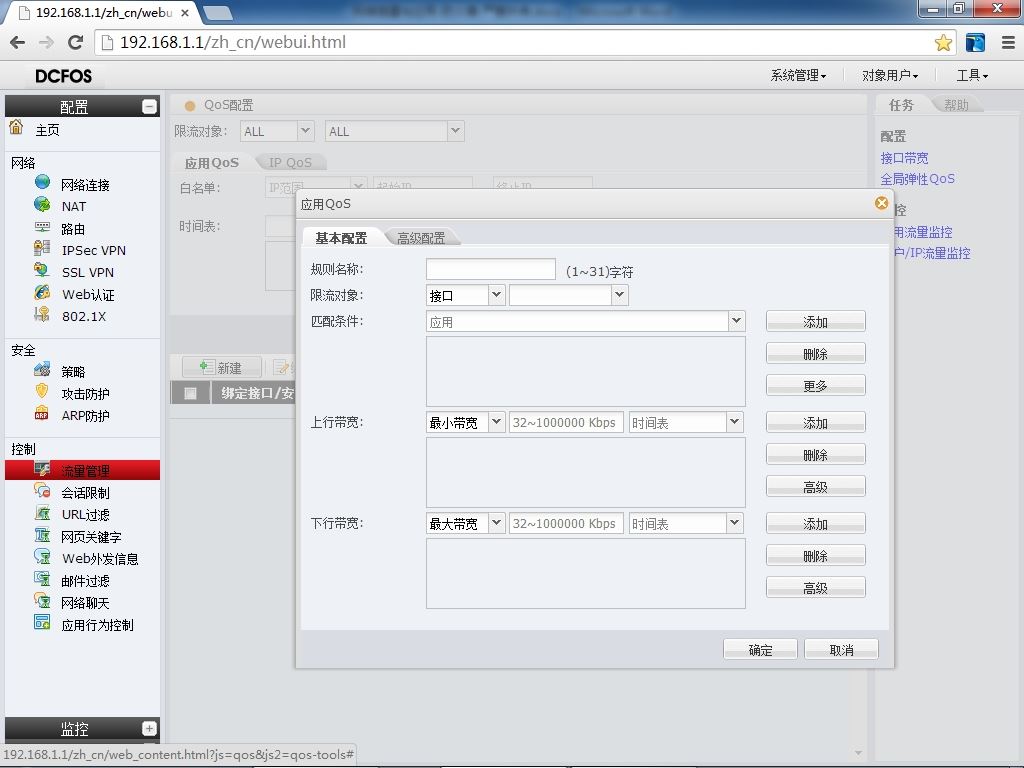Open the Chrome hamburger menu

[x=1008, y=42]
